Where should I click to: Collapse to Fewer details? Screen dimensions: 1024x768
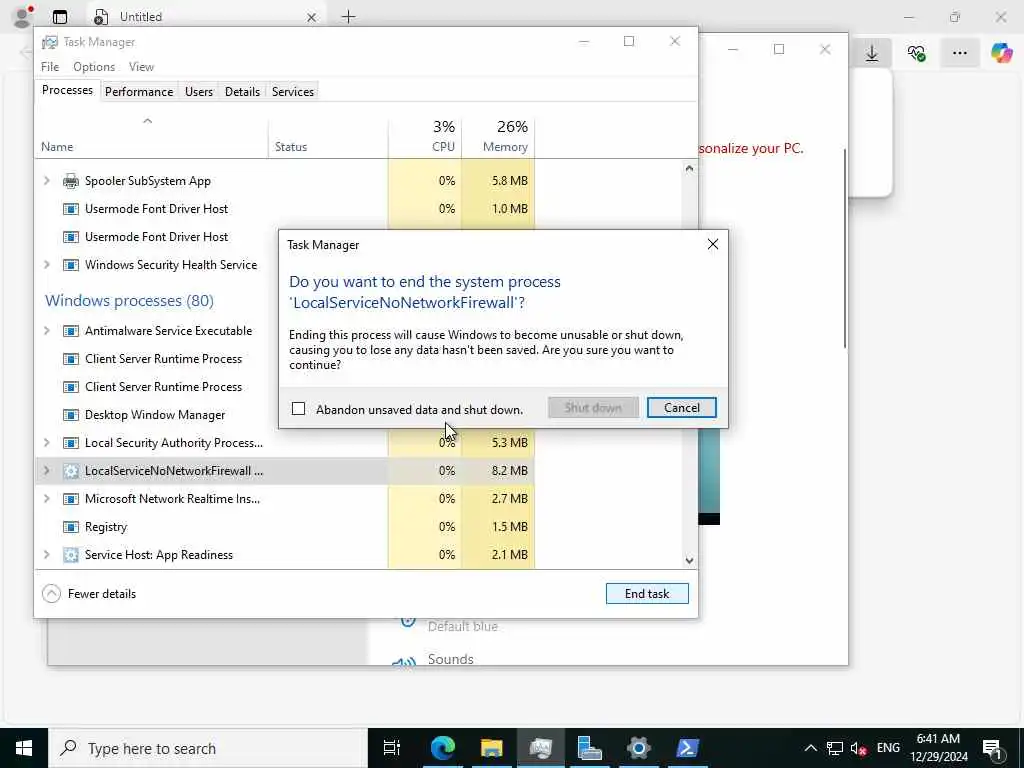point(89,594)
